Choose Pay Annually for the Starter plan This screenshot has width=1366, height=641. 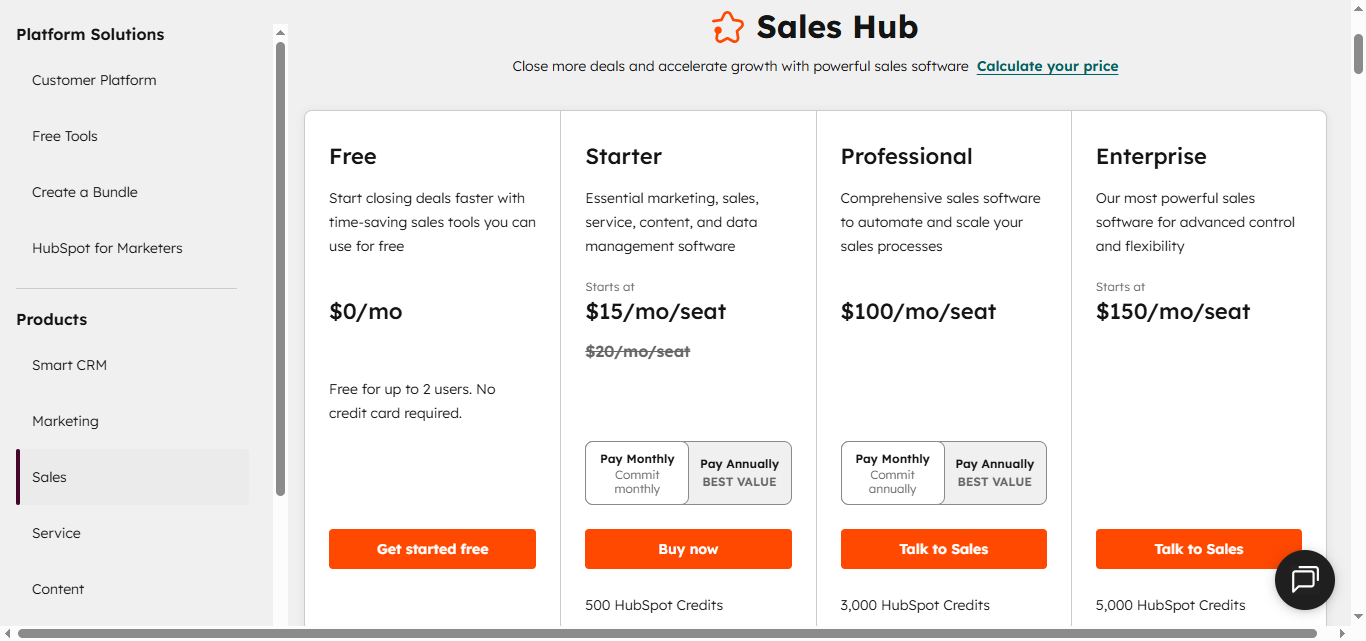(x=739, y=472)
